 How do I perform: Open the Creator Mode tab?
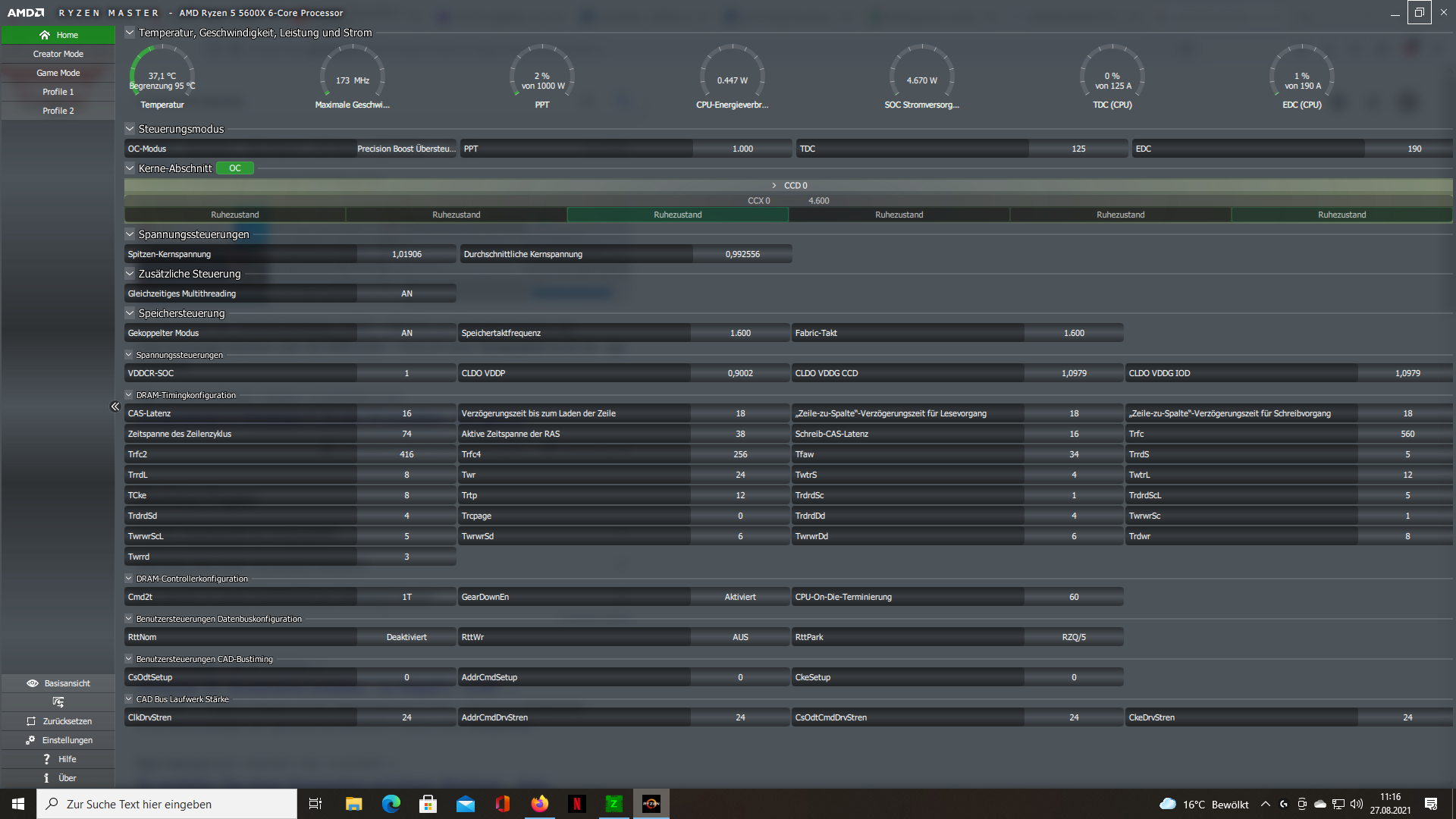pyautogui.click(x=58, y=54)
